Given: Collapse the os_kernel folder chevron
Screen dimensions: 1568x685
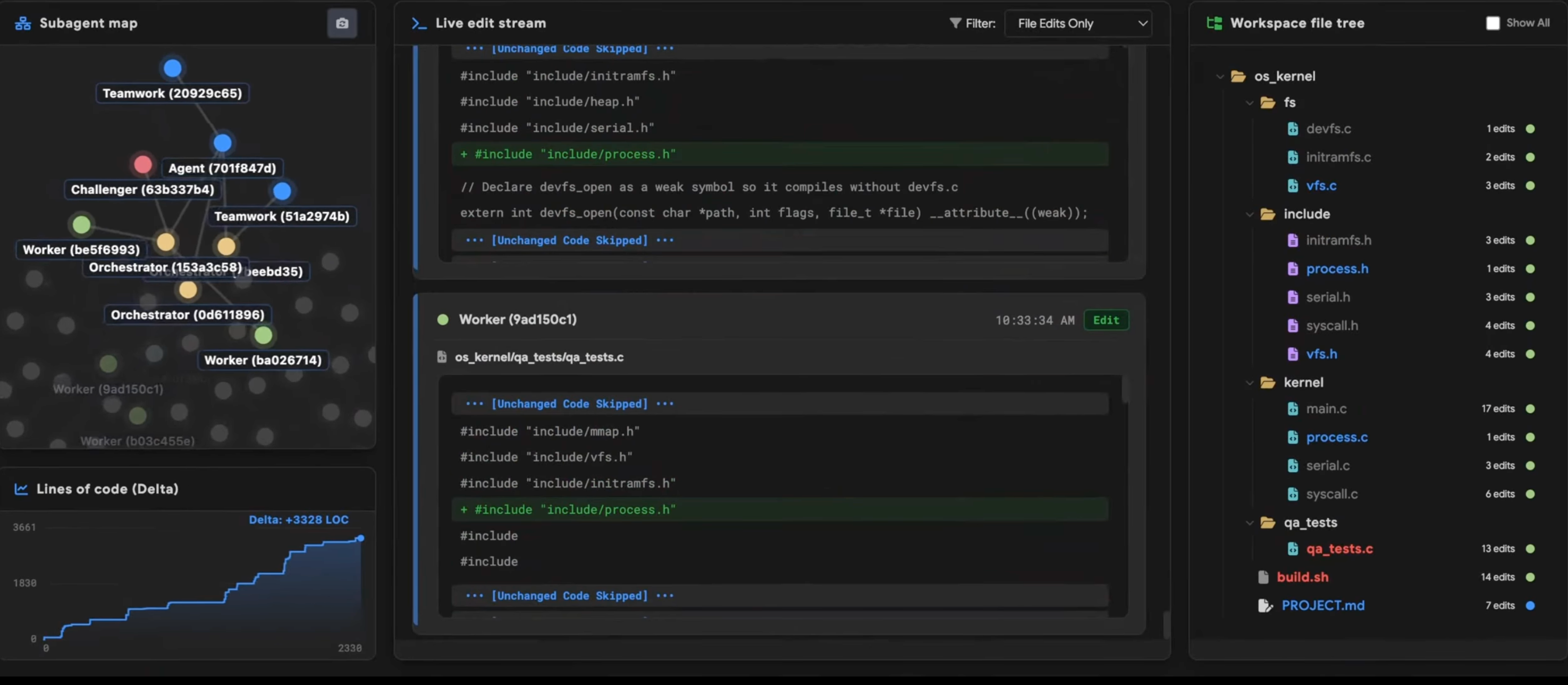Looking at the screenshot, I should pyautogui.click(x=1220, y=77).
